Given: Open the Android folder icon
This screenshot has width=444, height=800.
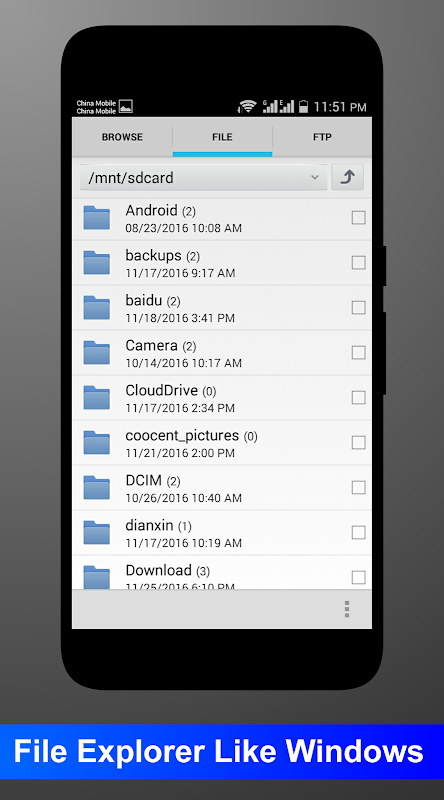Looking at the screenshot, I should pyautogui.click(x=96, y=218).
